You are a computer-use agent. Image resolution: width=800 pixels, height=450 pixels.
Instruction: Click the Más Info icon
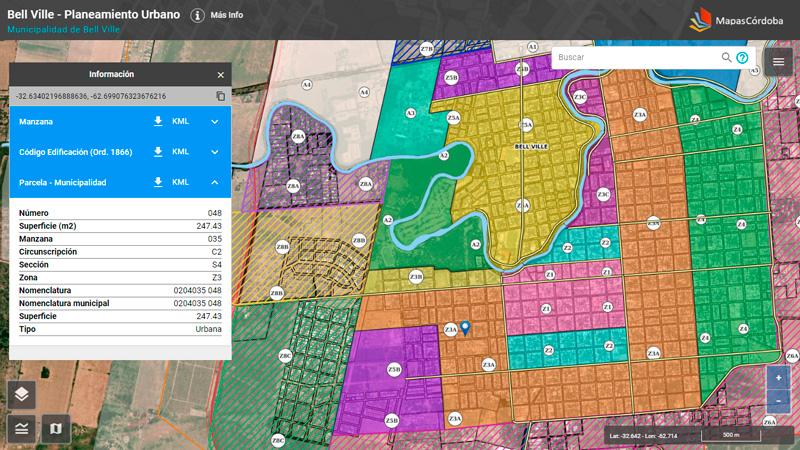(x=198, y=16)
